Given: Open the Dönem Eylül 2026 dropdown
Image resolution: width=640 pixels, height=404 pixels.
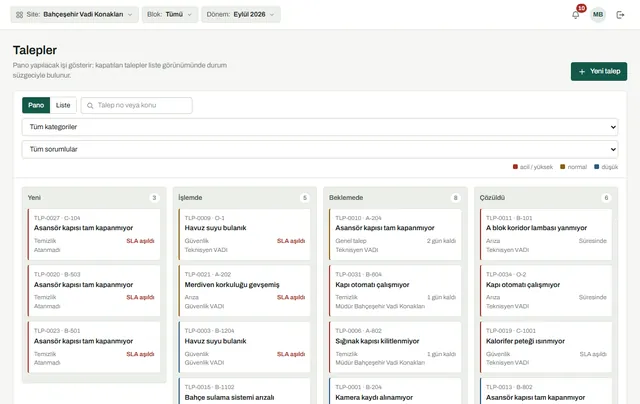Looking at the screenshot, I should [240, 14].
